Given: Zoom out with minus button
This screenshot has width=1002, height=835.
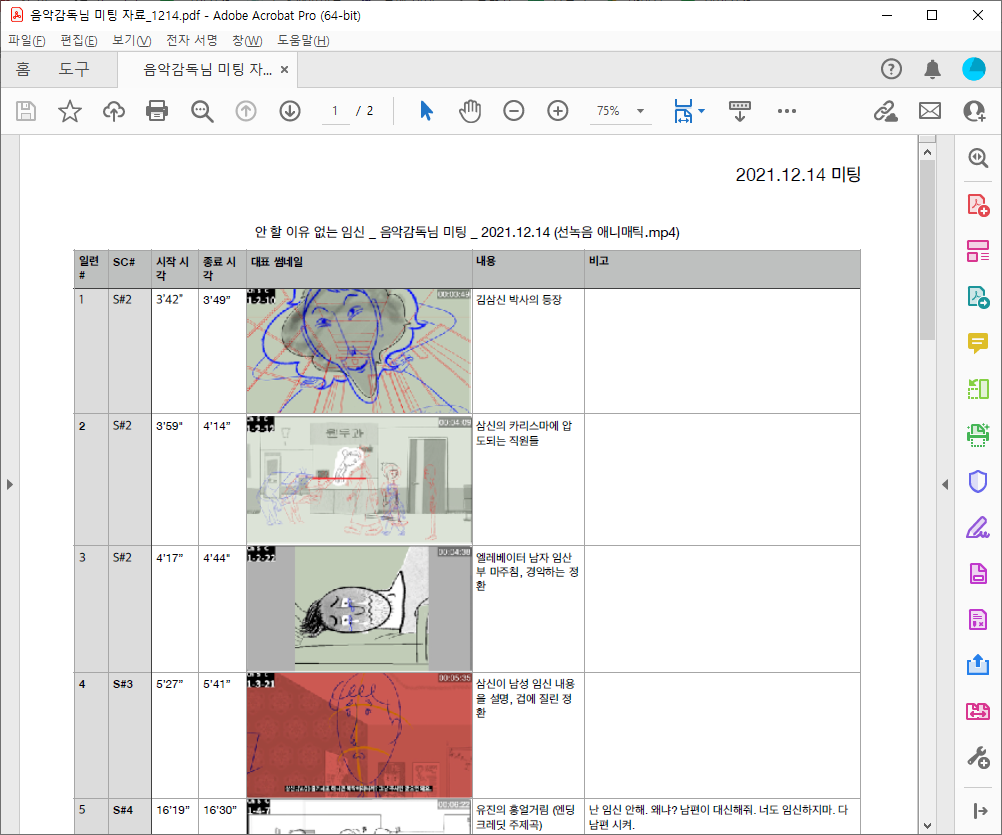Looking at the screenshot, I should 514,111.
